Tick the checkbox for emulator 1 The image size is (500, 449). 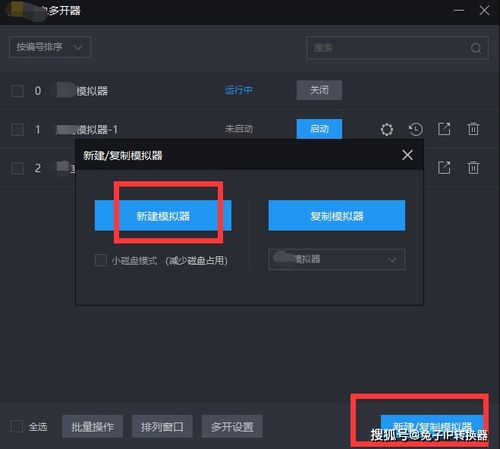coord(17,129)
